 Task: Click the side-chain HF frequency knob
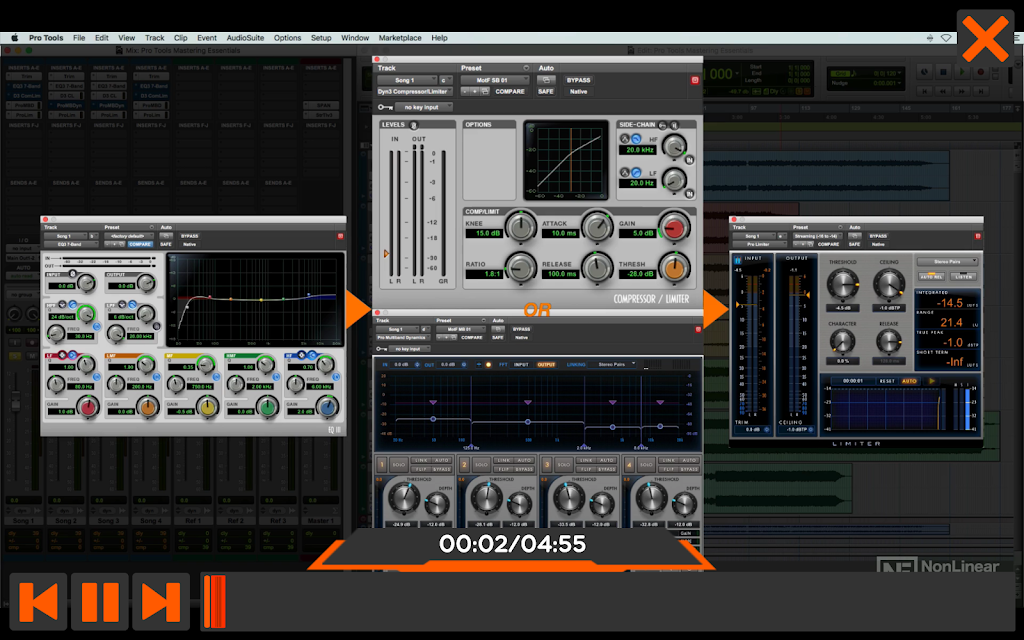click(x=674, y=146)
